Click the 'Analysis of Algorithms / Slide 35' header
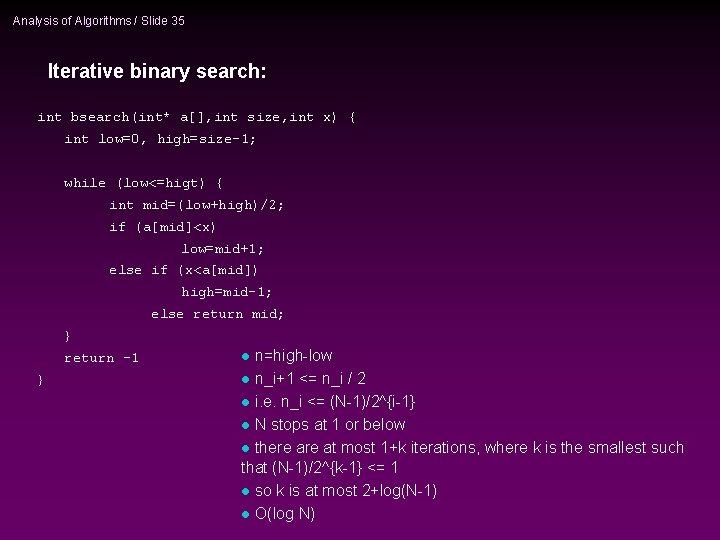 click(98, 21)
